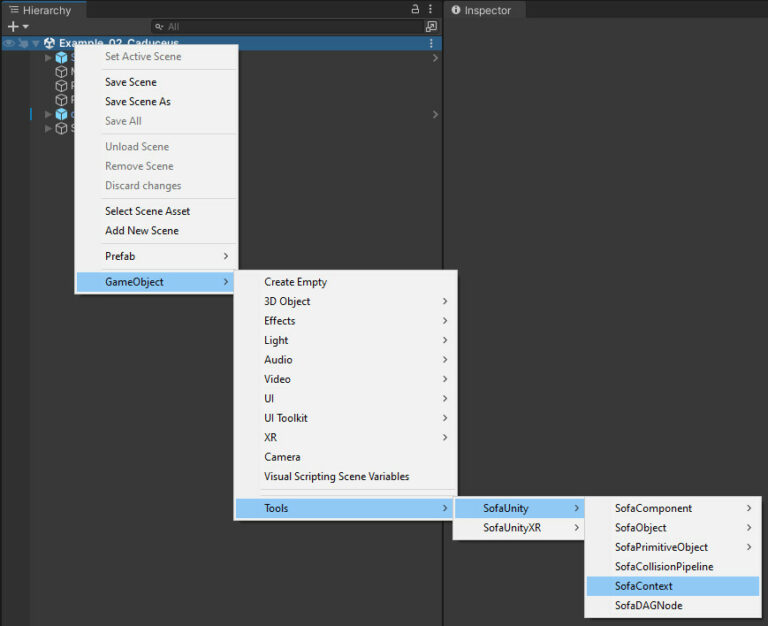The height and width of the screenshot is (626, 768).
Task: Open the Hierarchy panel three-dot options menu
Action: click(431, 9)
